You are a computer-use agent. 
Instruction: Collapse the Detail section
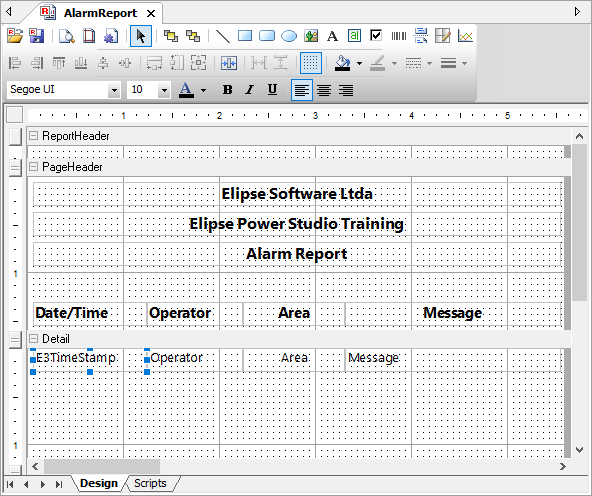(x=34, y=338)
